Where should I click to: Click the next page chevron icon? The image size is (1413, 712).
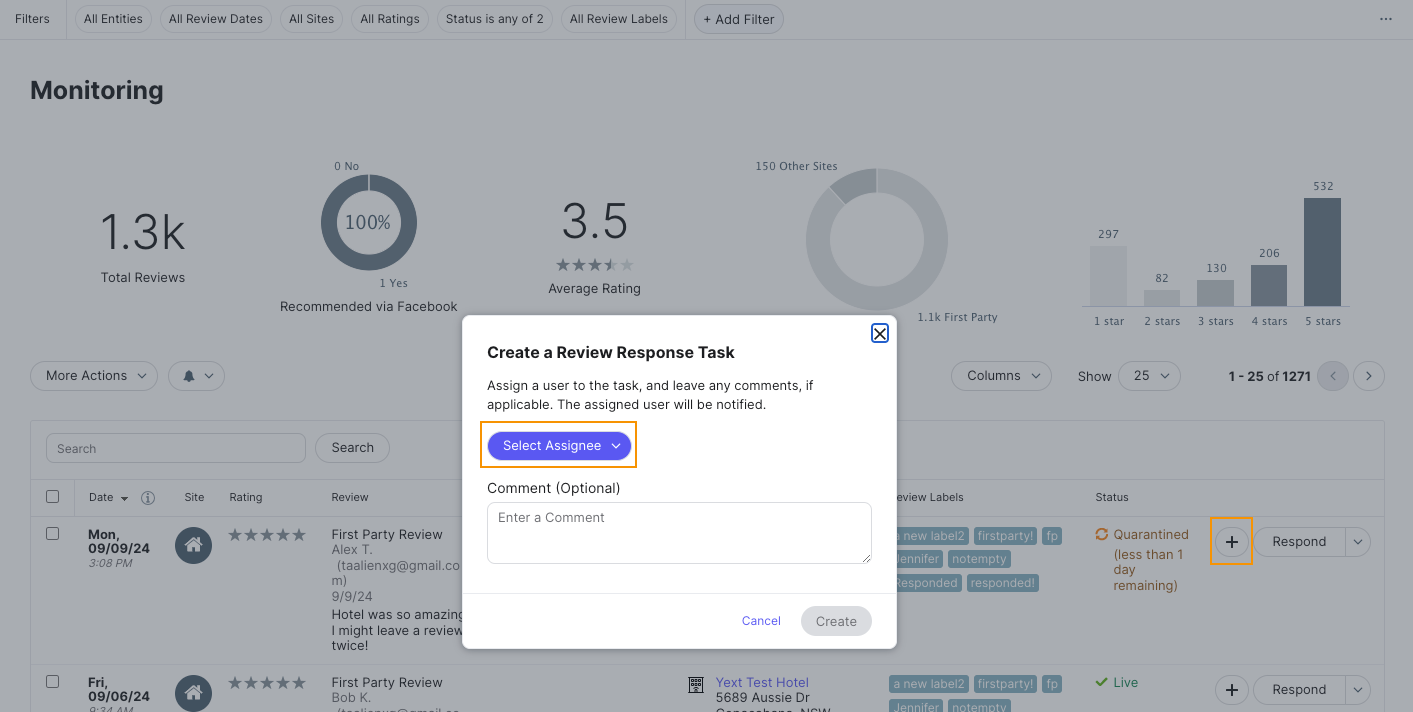pos(1368,376)
